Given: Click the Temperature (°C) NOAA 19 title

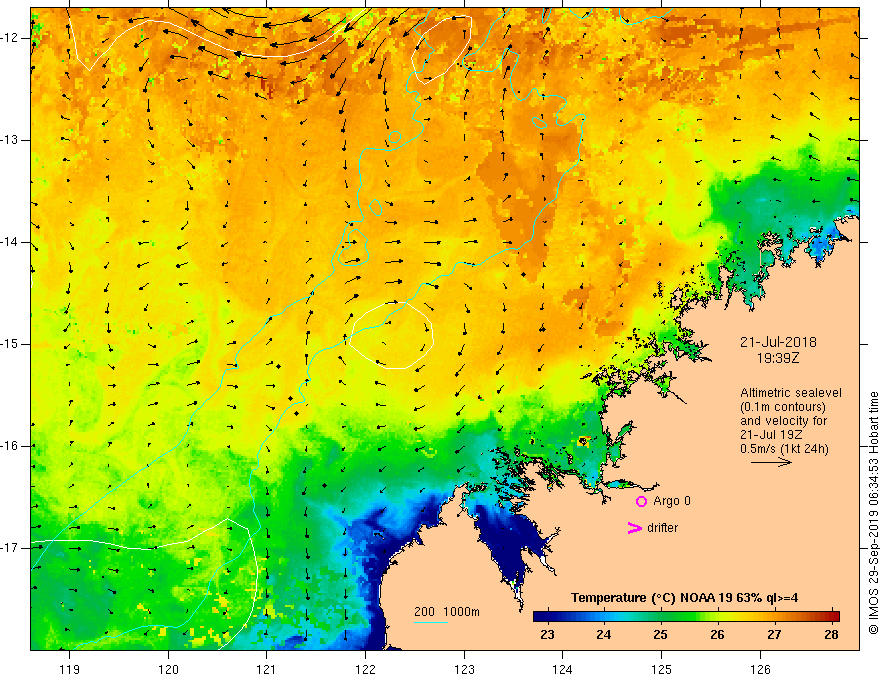Looking at the screenshot, I should point(684,598).
